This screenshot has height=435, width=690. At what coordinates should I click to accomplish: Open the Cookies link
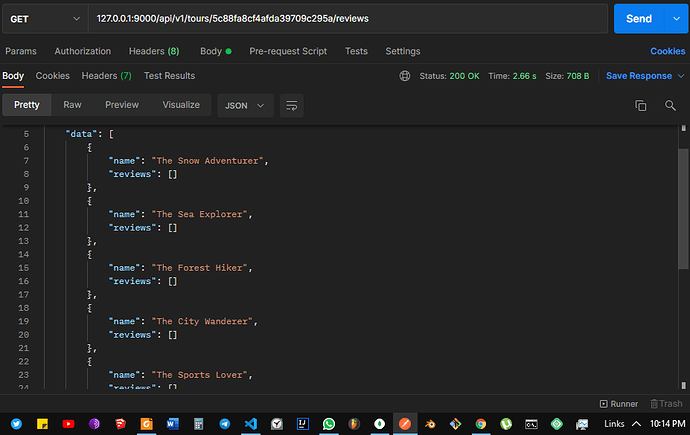click(667, 51)
